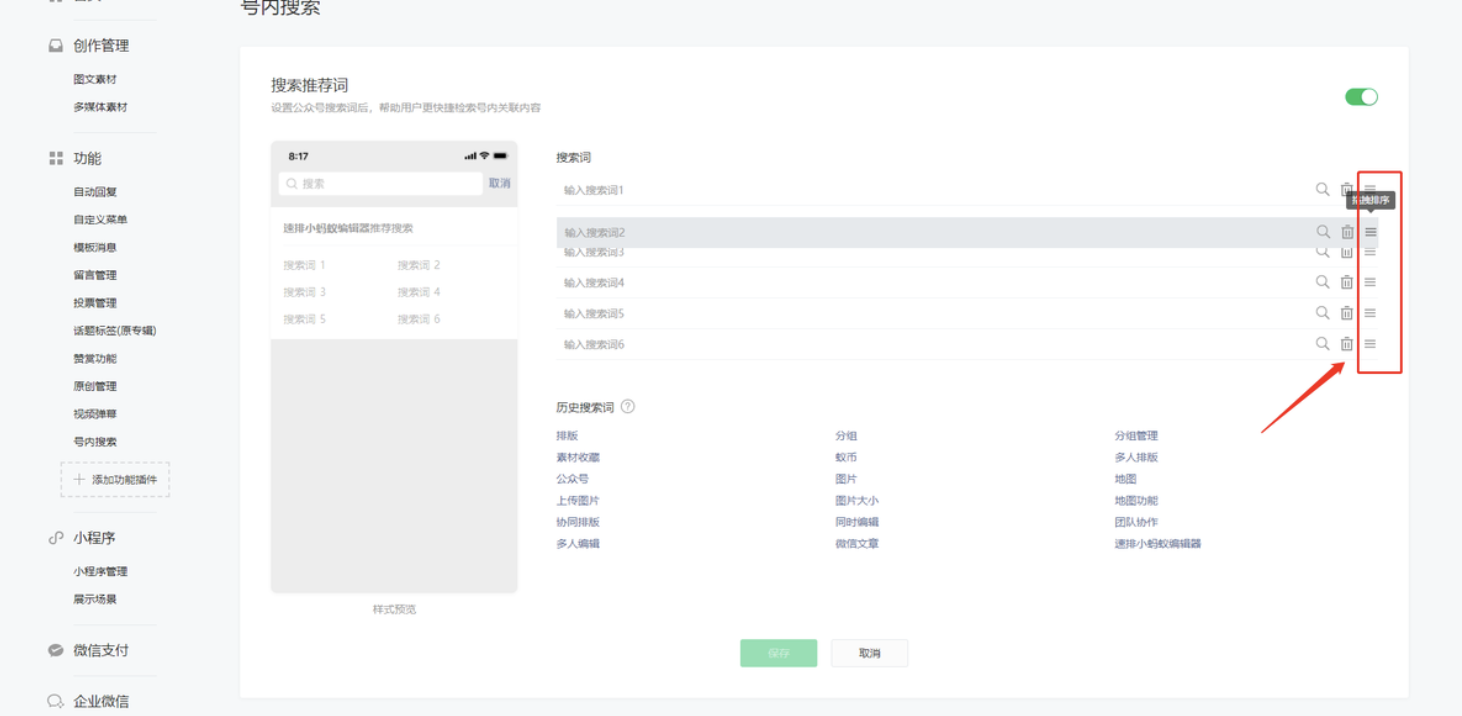Click the magnifier icon for 搜索词1

(x=1322, y=190)
